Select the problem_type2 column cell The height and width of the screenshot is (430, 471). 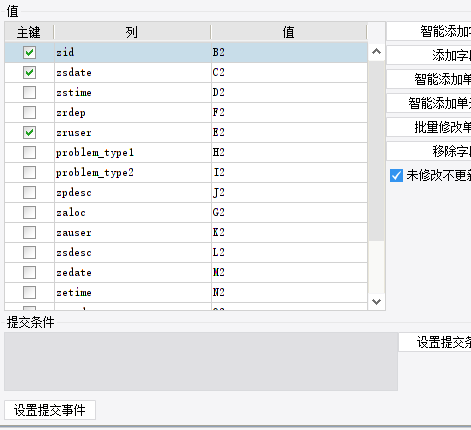click(133, 172)
